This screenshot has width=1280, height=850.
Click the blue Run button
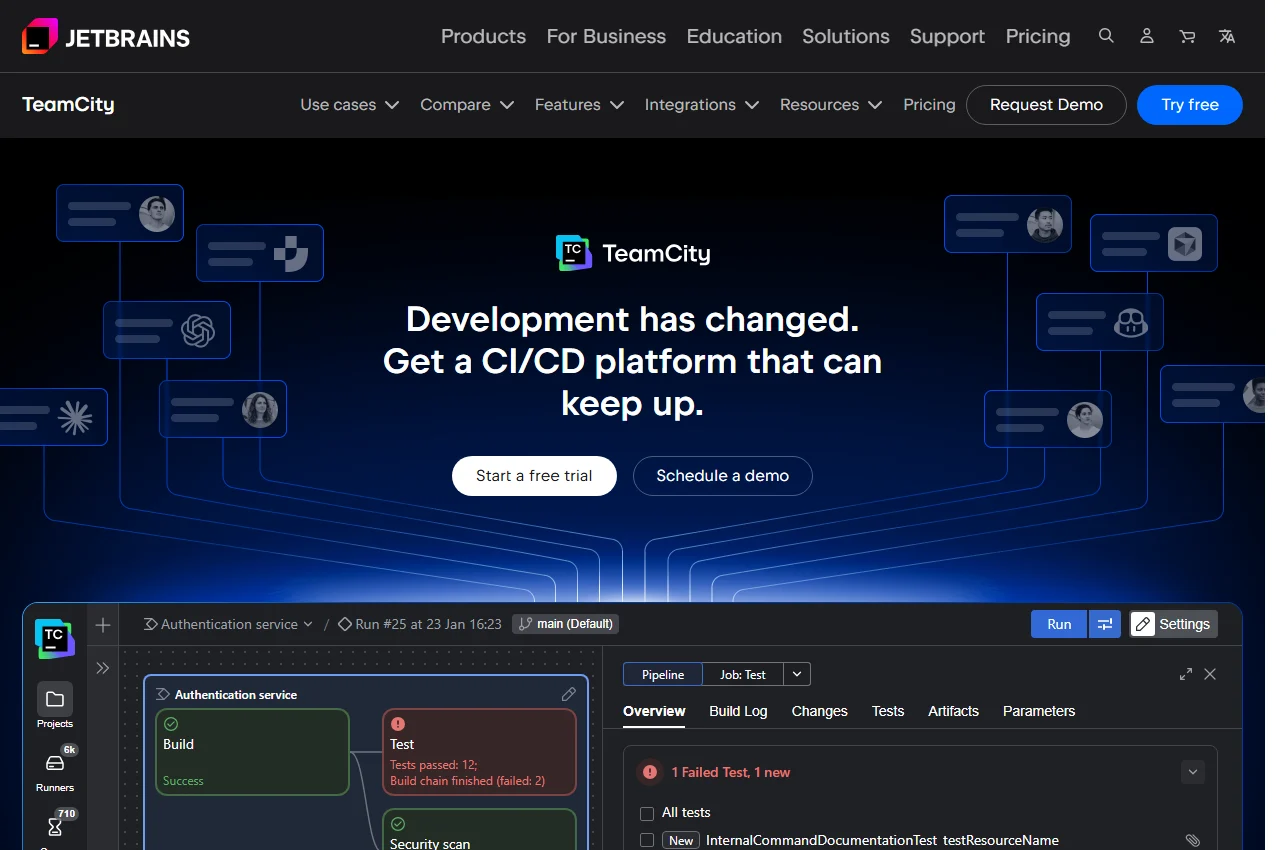[1059, 624]
